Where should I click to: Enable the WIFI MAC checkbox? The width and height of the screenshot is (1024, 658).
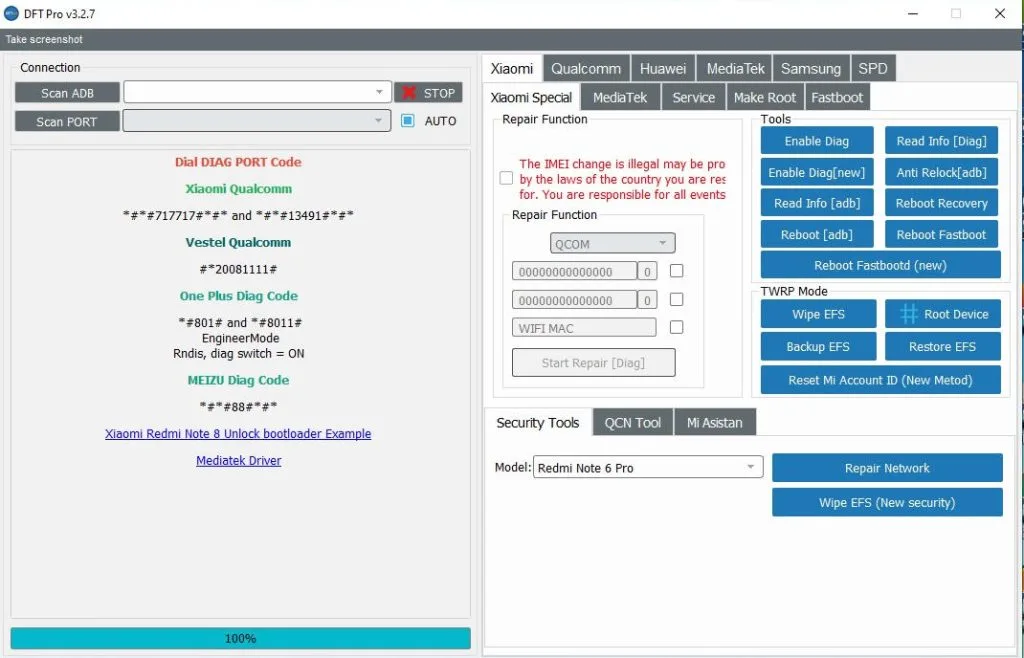[x=677, y=327]
